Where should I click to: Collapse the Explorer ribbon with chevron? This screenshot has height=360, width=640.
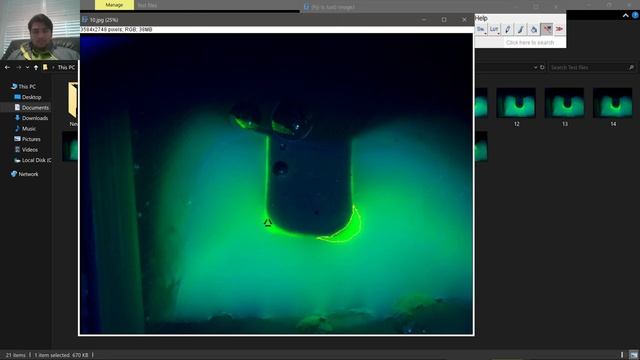coord(625,15)
